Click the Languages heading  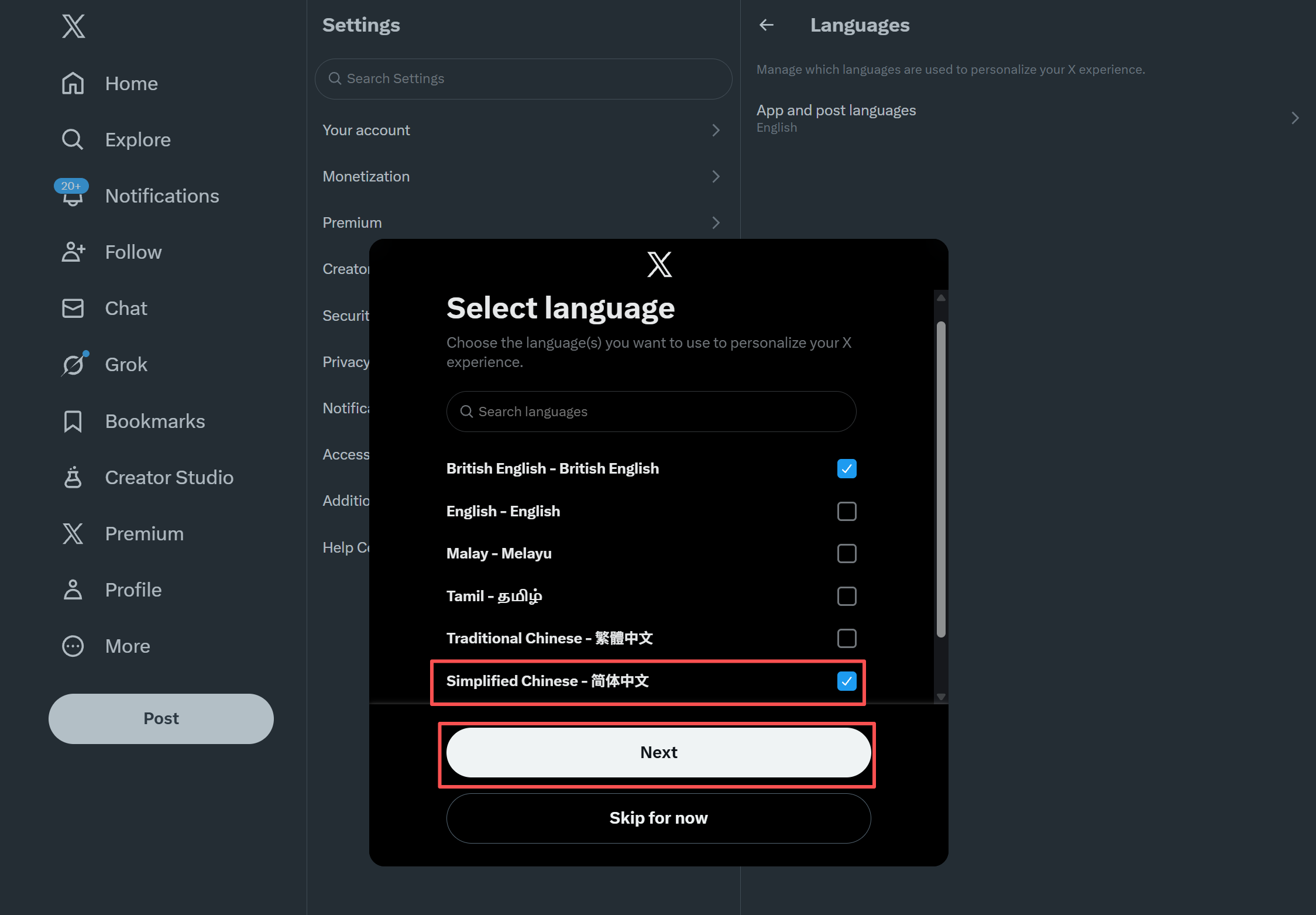(x=860, y=25)
